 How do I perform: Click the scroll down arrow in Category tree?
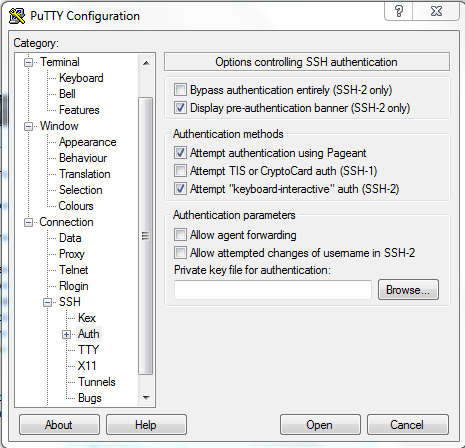coord(146,397)
